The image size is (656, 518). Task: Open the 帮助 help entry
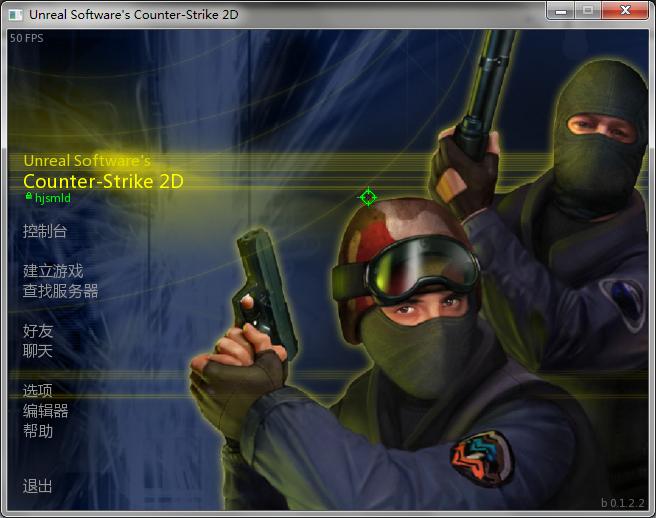(38, 431)
